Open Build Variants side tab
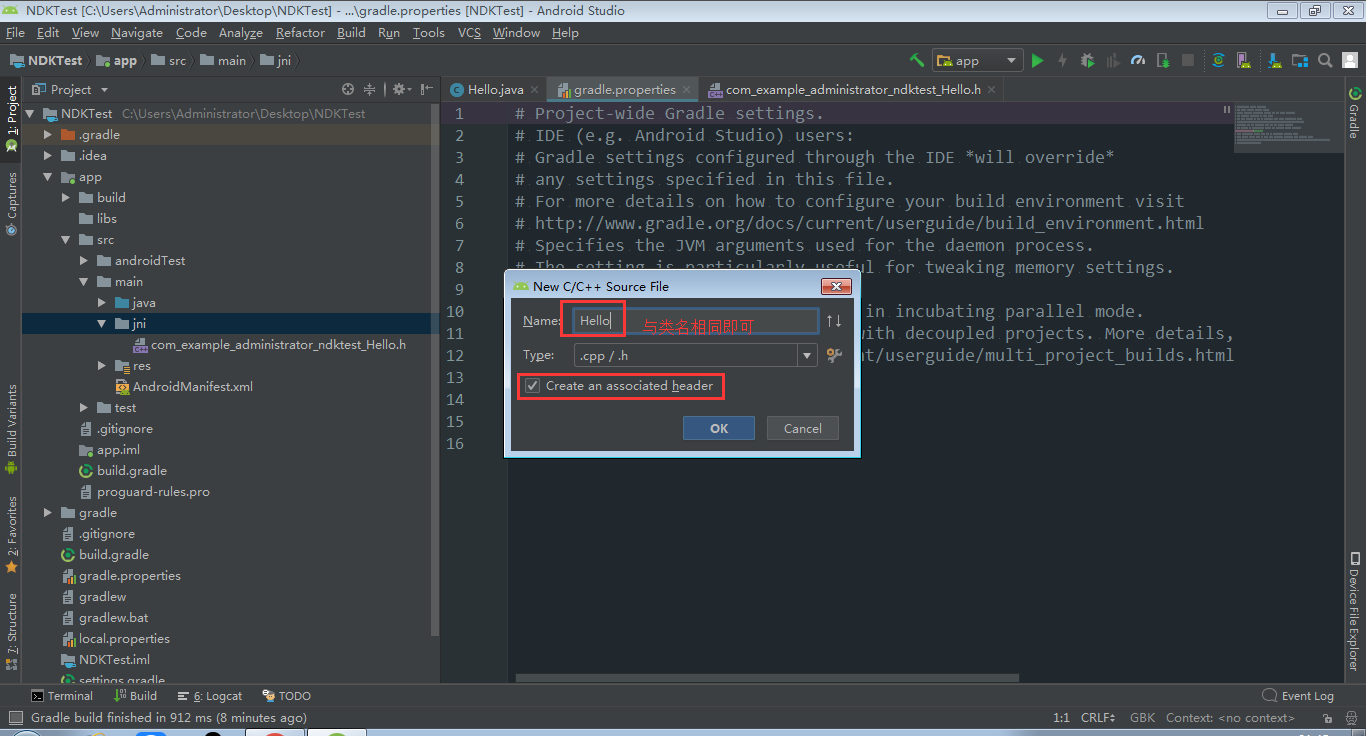The image size is (1366, 736). pyautogui.click(x=12, y=428)
